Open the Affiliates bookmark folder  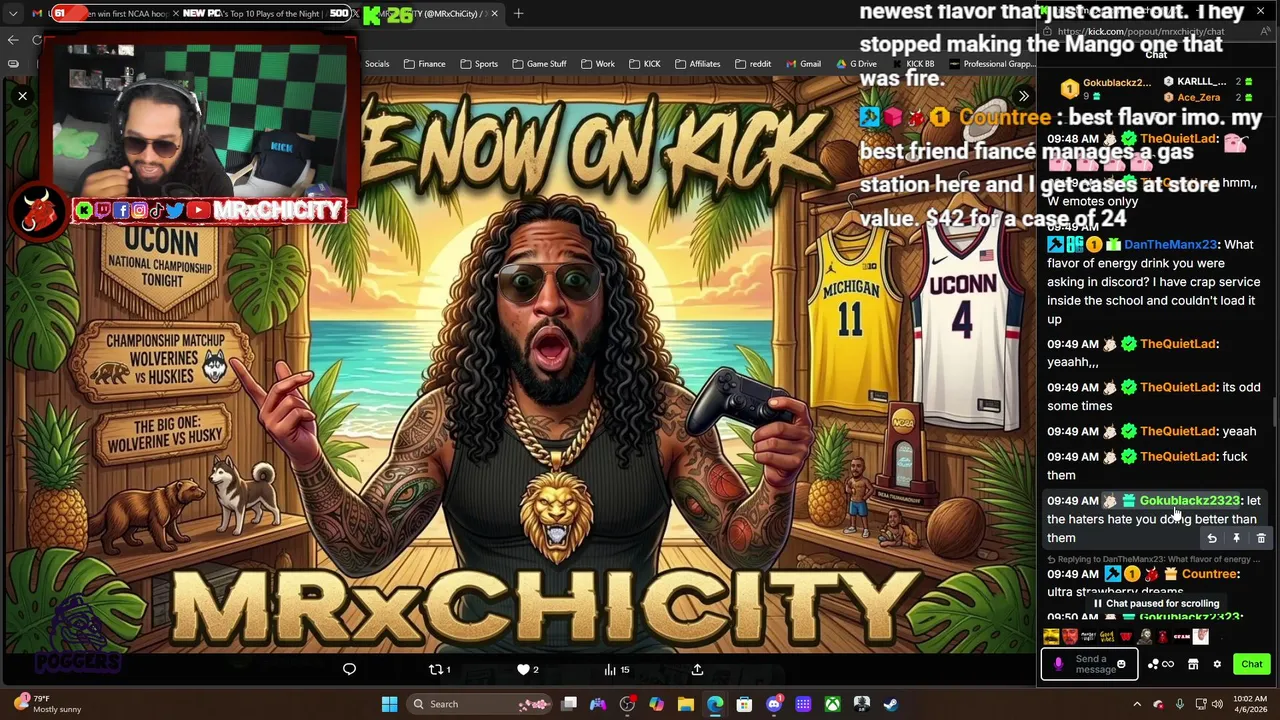point(697,64)
